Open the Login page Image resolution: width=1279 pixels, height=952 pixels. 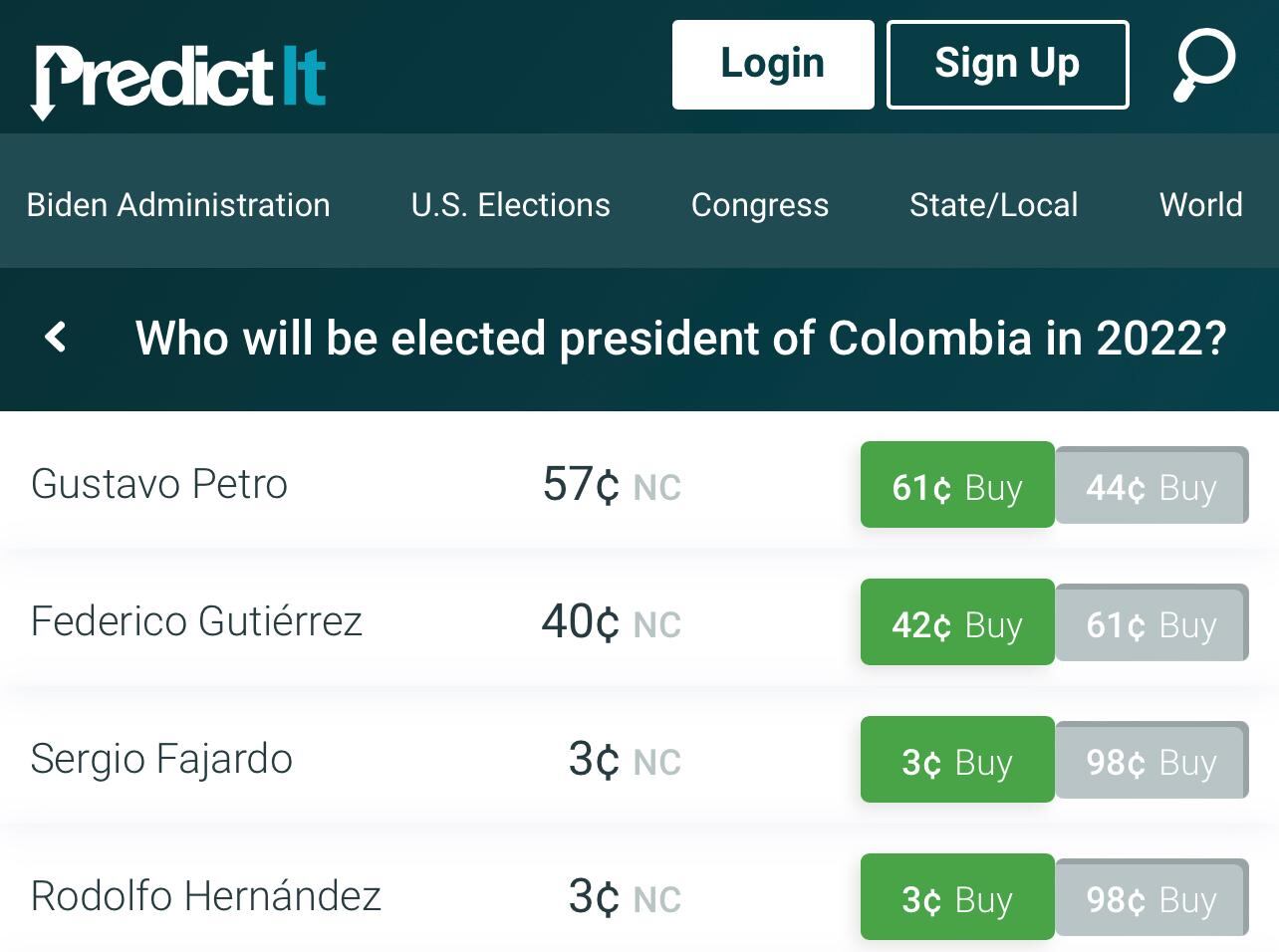click(x=772, y=64)
